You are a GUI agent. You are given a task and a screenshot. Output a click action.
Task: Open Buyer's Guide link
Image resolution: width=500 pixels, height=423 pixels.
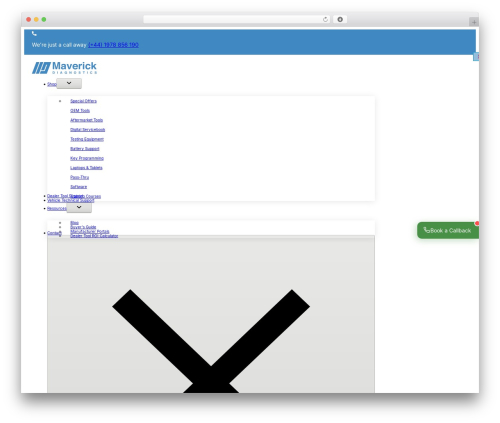(83, 227)
